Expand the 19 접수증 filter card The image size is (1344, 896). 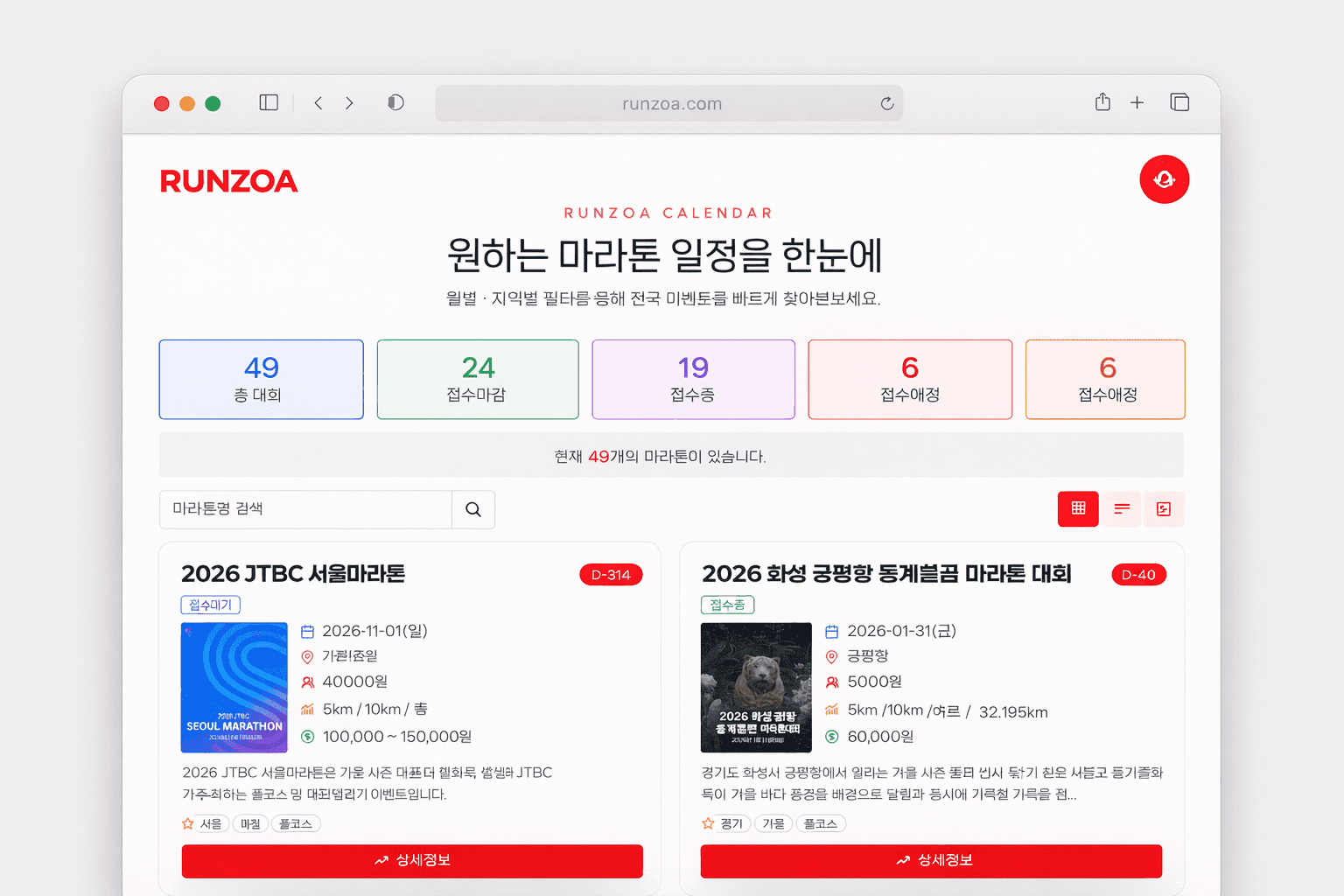click(x=693, y=379)
